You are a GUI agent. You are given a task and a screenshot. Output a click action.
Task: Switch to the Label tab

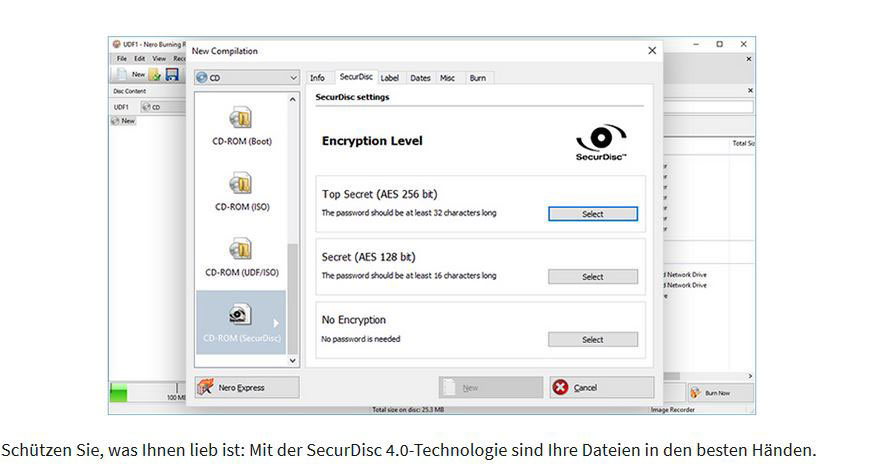(390, 78)
